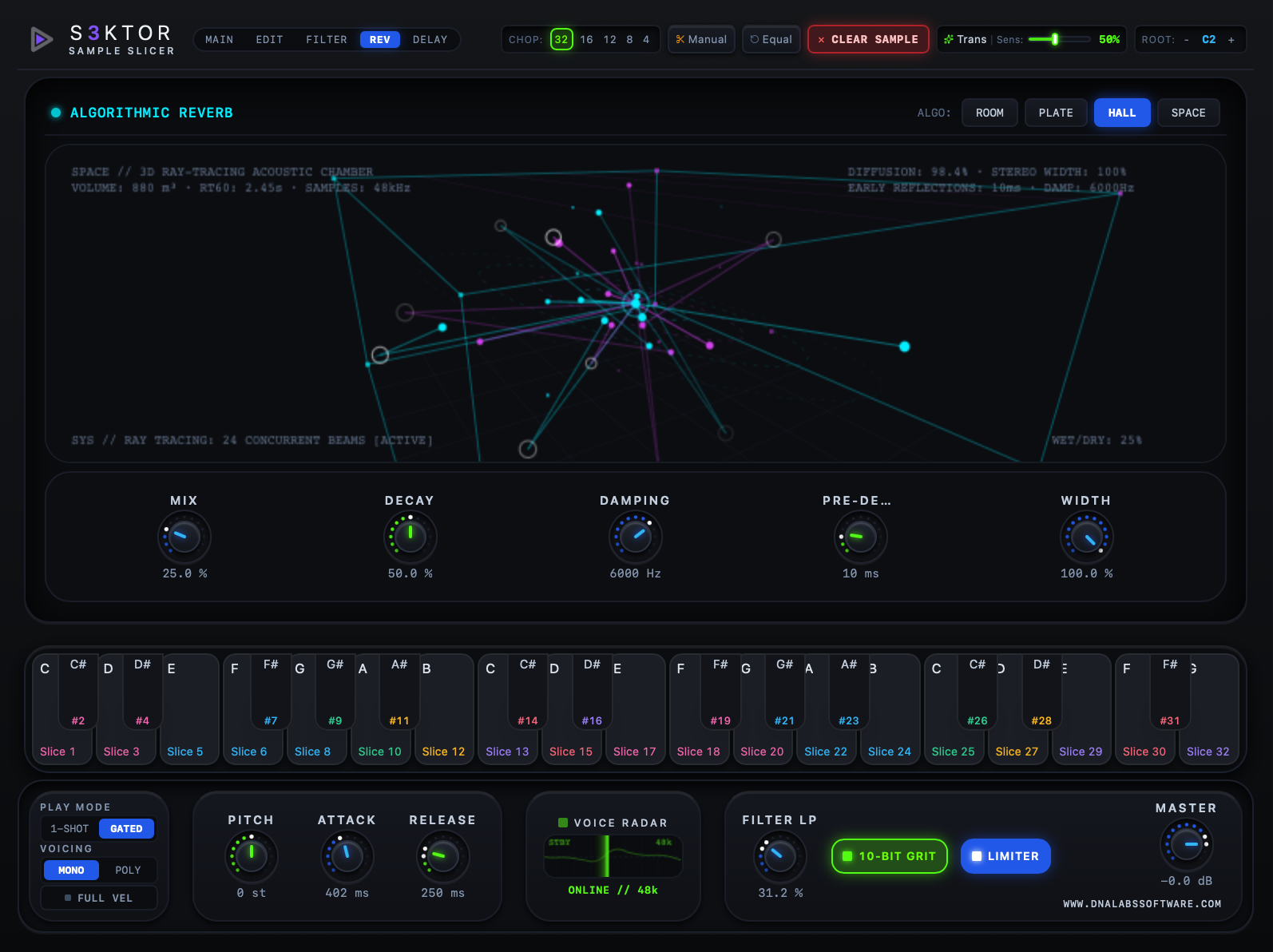The image size is (1273, 952).
Task: Click the cyan Algorithmic Reverb power dot
Action: pyautogui.click(x=56, y=113)
